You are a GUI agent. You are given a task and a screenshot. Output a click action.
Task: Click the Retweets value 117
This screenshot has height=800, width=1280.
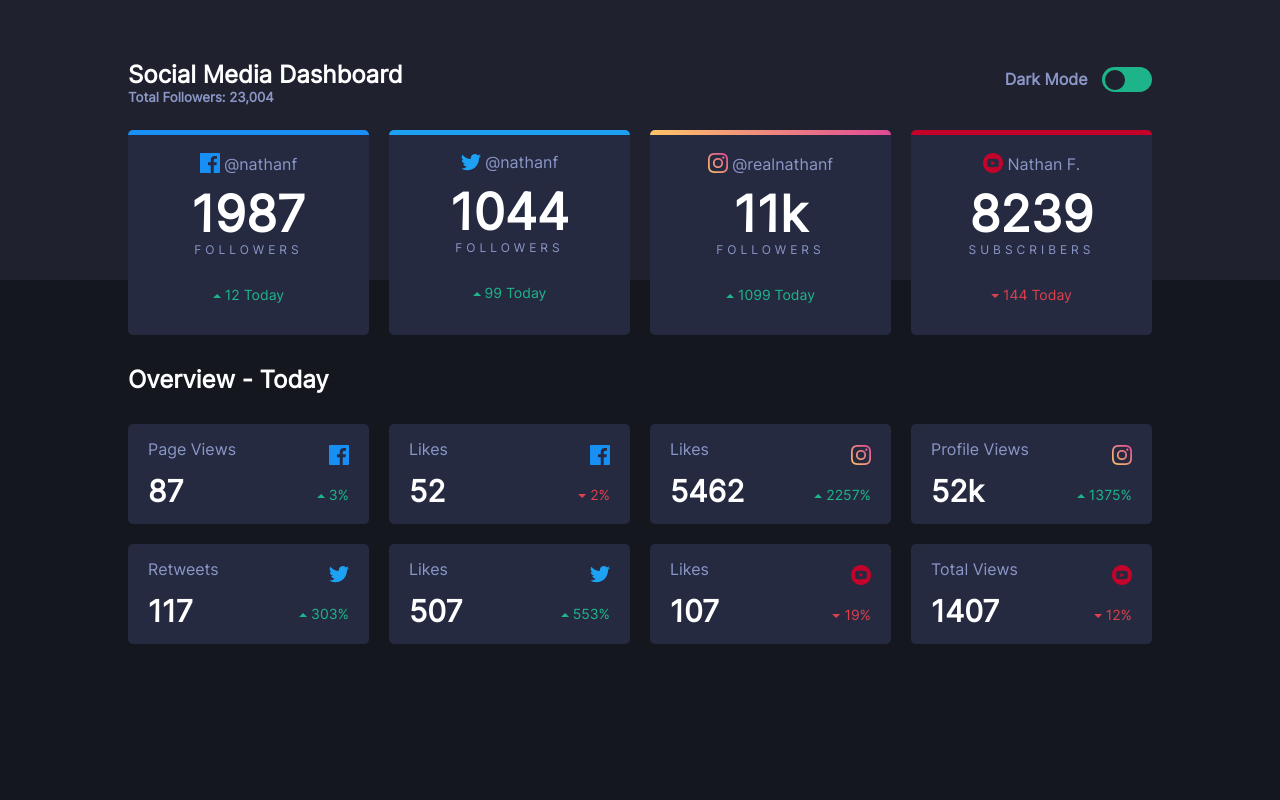point(170,611)
